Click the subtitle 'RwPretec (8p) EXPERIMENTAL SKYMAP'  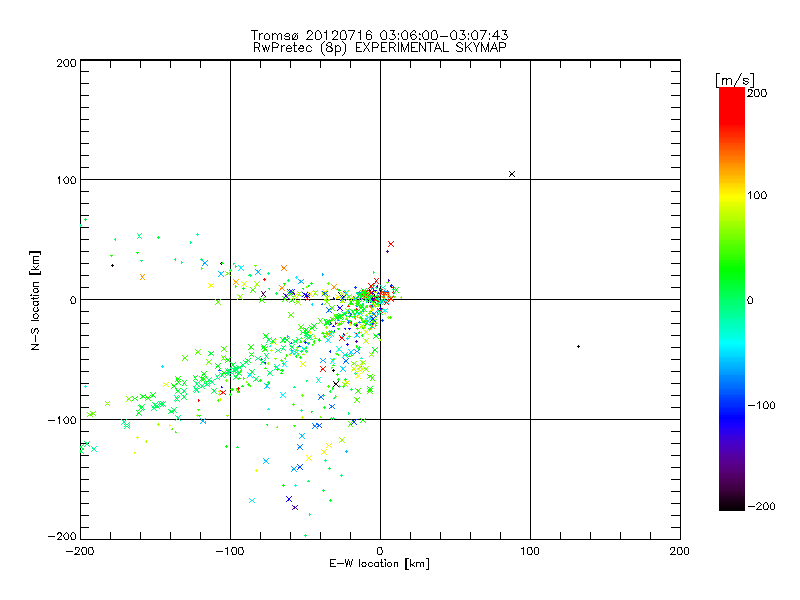click(379, 48)
